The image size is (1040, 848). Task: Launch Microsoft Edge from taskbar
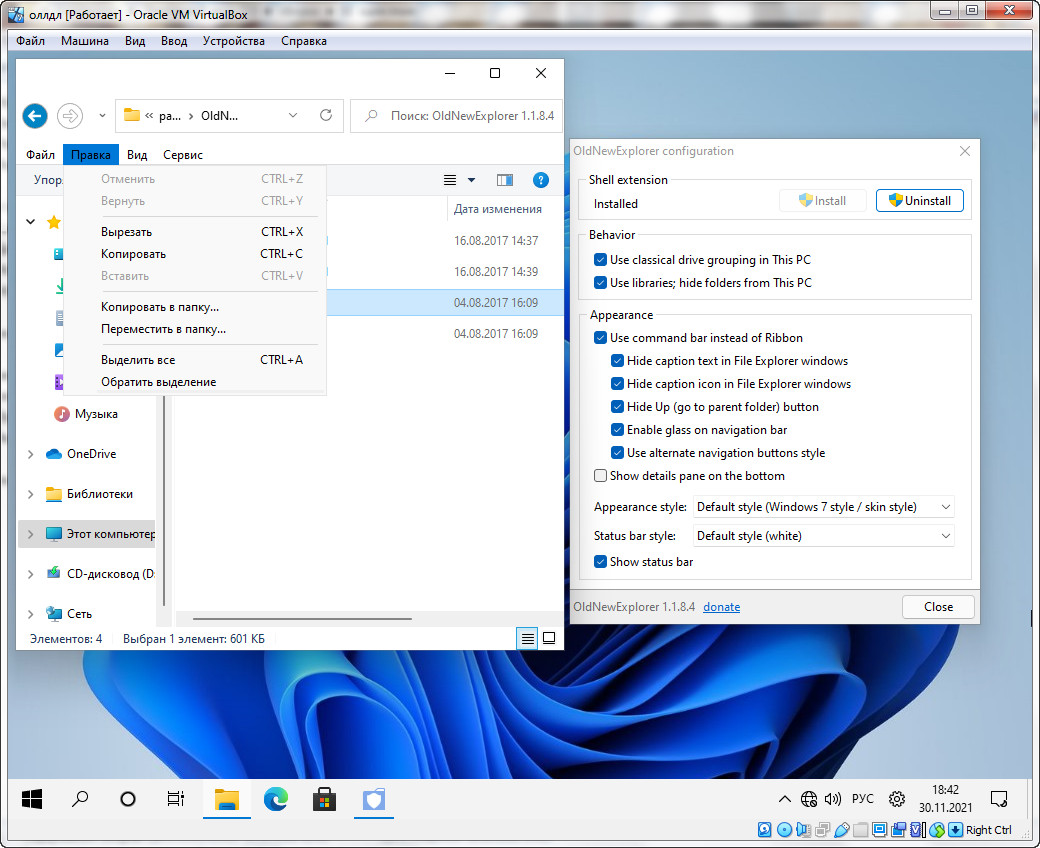(x=276, y=800)
